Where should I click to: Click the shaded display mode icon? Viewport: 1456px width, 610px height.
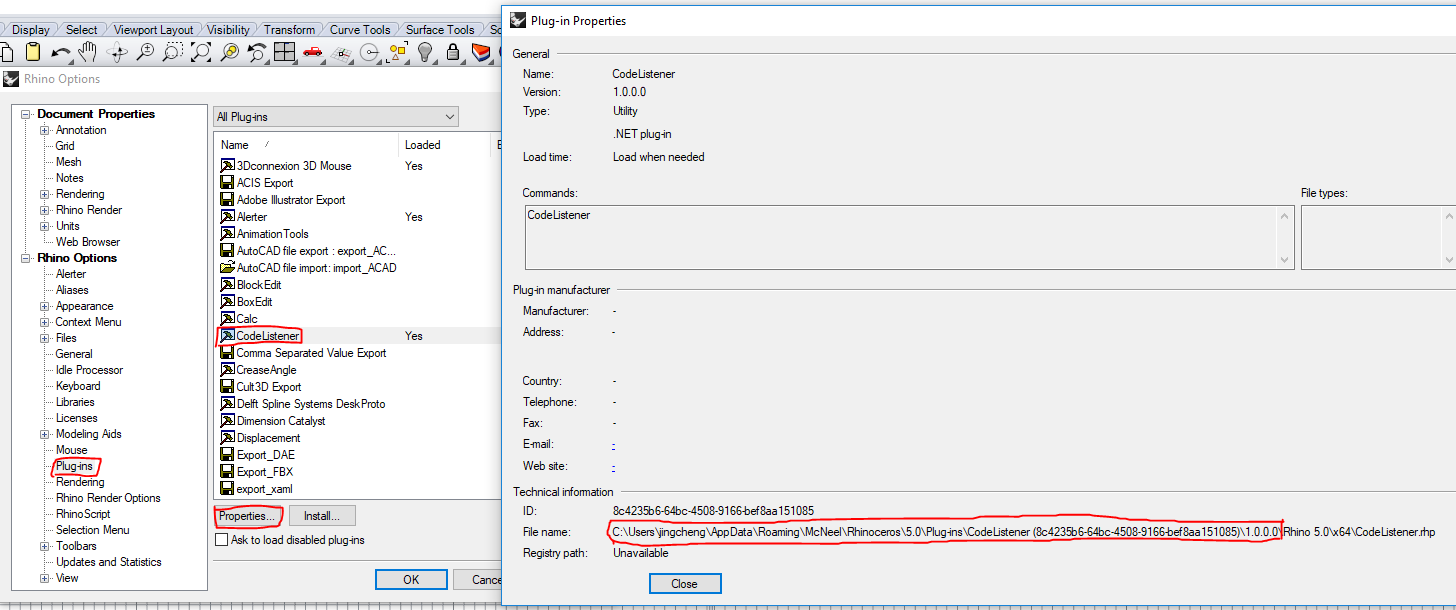click(x=481, y=53)
